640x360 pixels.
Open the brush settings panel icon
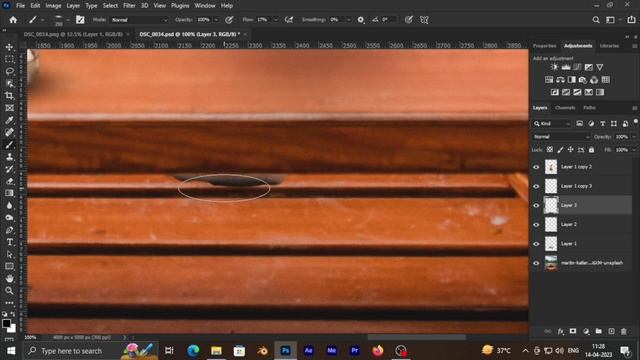80,20
